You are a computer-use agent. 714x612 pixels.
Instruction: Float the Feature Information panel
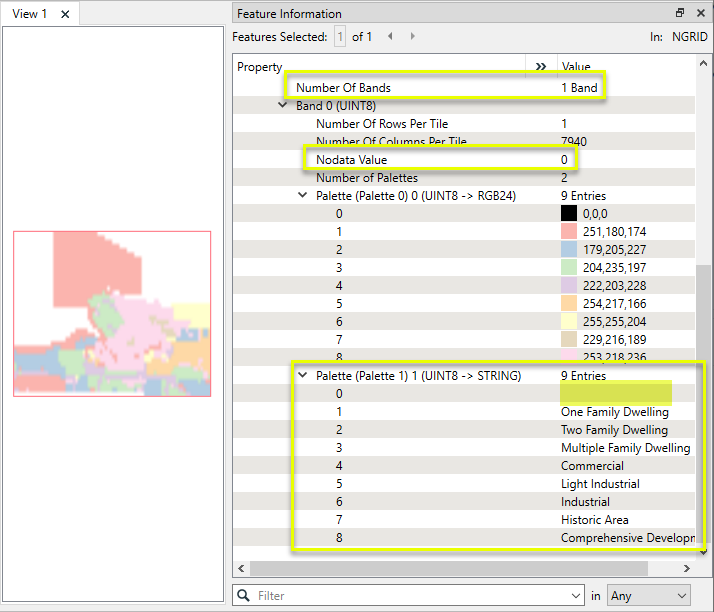click(679, 13)
